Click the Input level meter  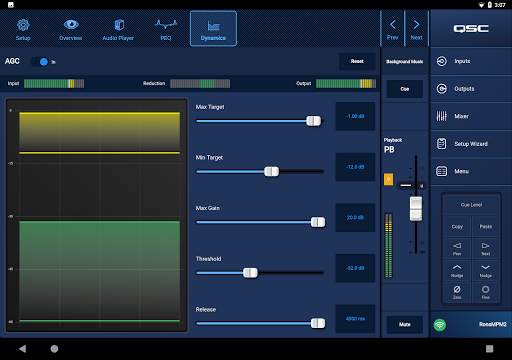coord(54,83)
